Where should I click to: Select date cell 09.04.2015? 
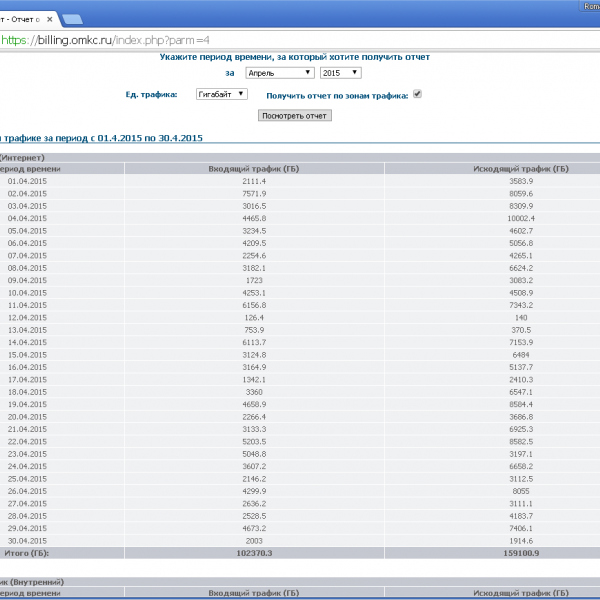pos(27,280)
